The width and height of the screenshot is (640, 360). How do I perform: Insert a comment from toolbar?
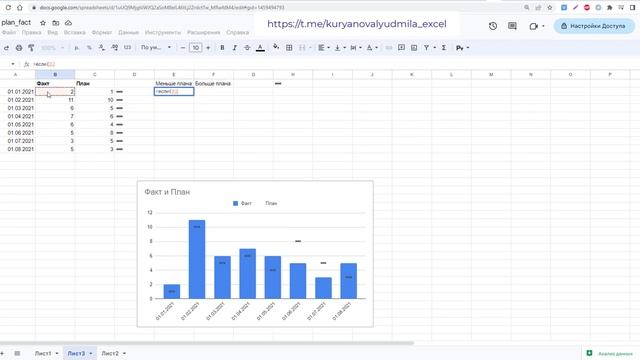point(401,48)
